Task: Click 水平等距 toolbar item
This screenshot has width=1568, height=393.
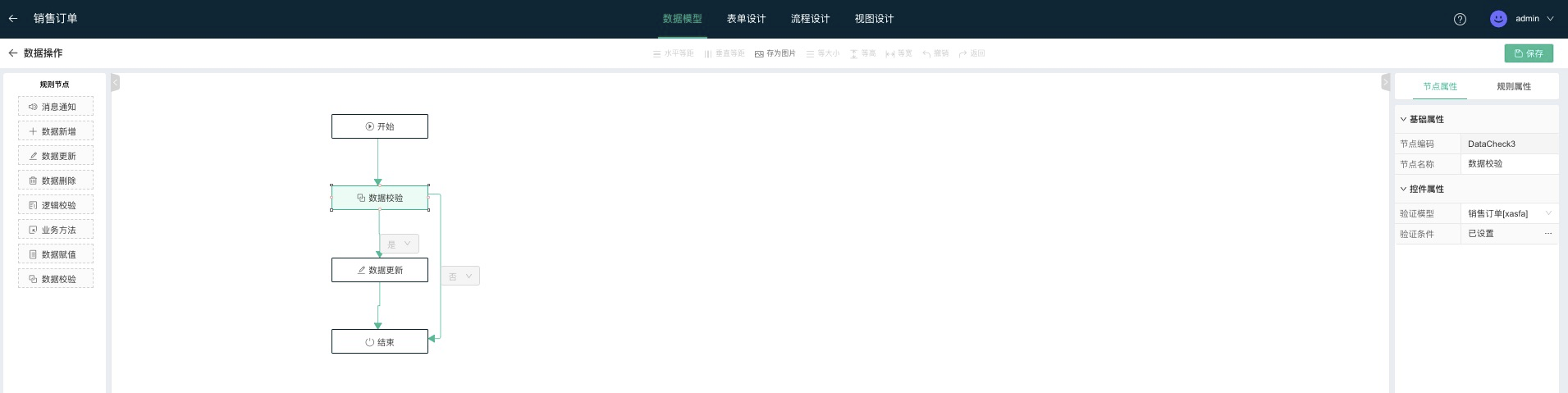Action: [x=674, y=53]
